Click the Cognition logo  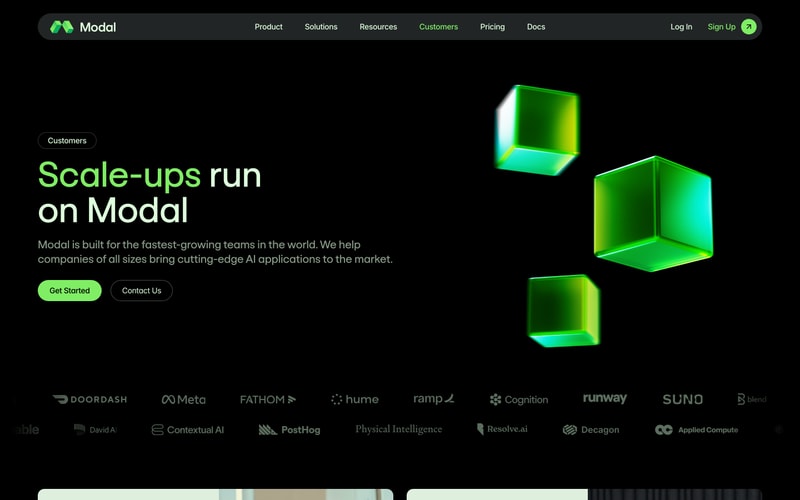(x=519, y=399)
